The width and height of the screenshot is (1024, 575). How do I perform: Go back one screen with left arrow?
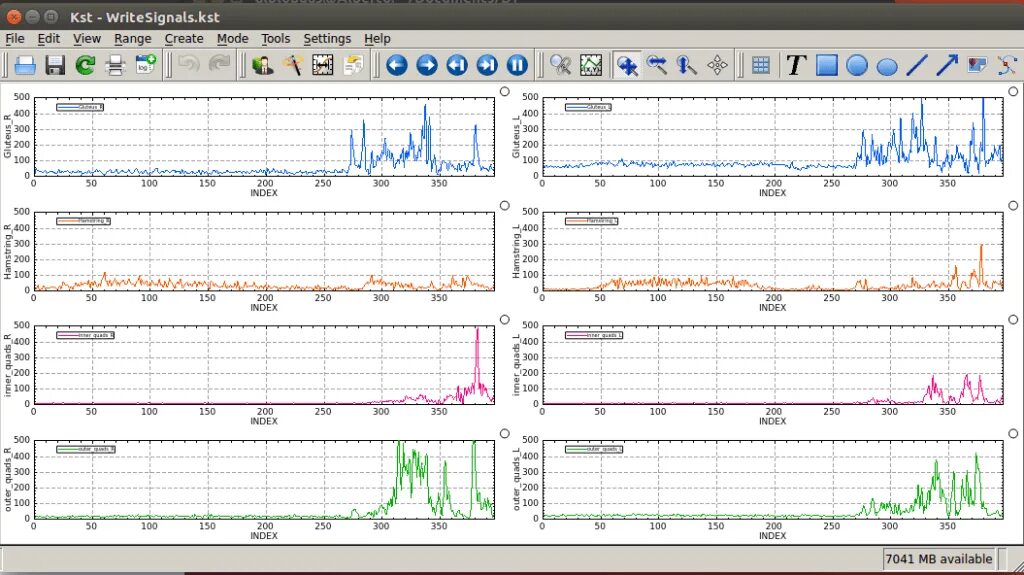(396, 65)
